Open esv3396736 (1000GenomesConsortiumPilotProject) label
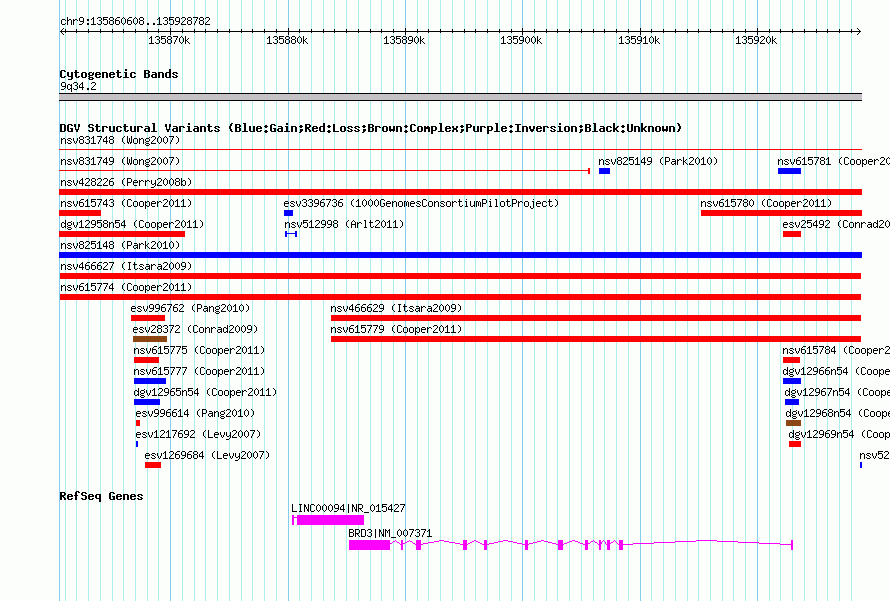 point(421,203)
